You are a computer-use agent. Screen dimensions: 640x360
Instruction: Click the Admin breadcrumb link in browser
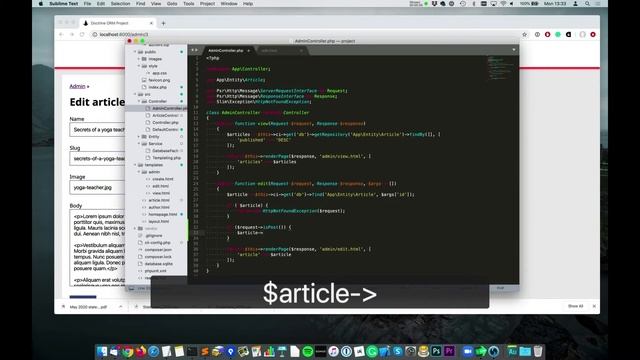(77, 86)
